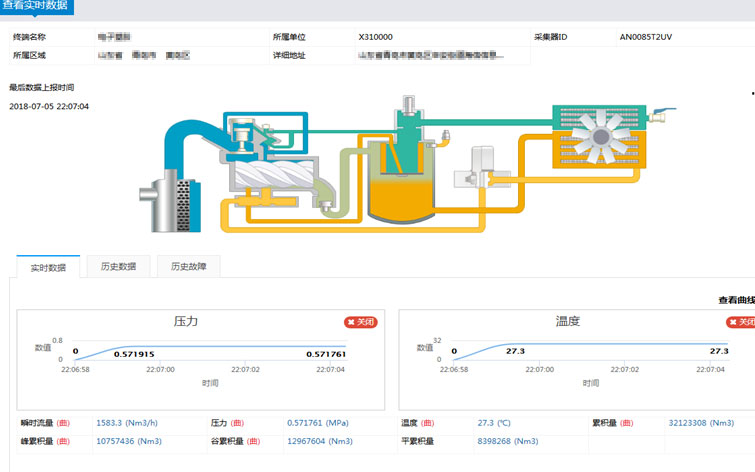The image size is (755, 472).
Task: Open the 历史故障 tab
Action: [189, 267]
